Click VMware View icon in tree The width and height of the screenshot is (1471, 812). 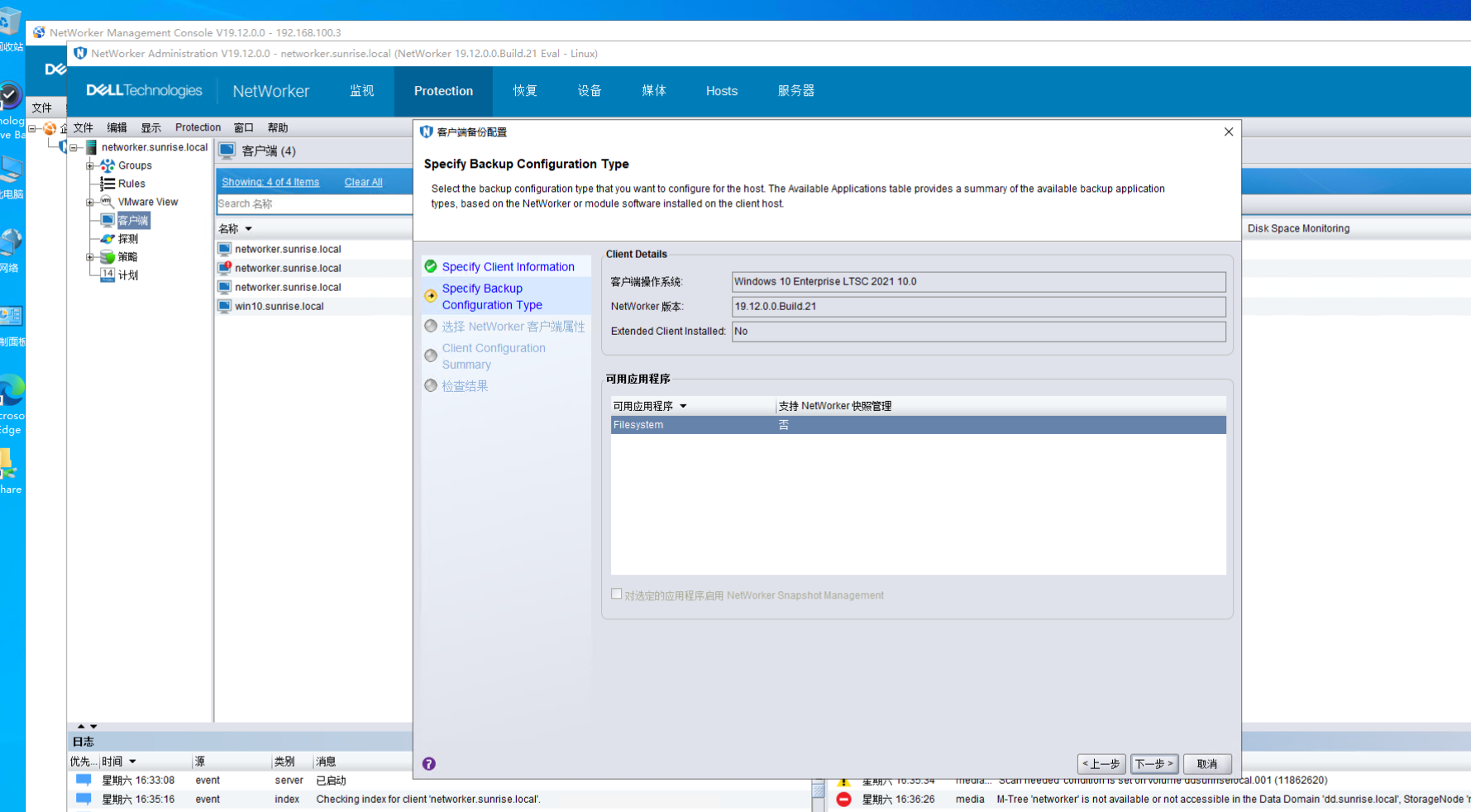pyautogui.click(x=107, y=202)
